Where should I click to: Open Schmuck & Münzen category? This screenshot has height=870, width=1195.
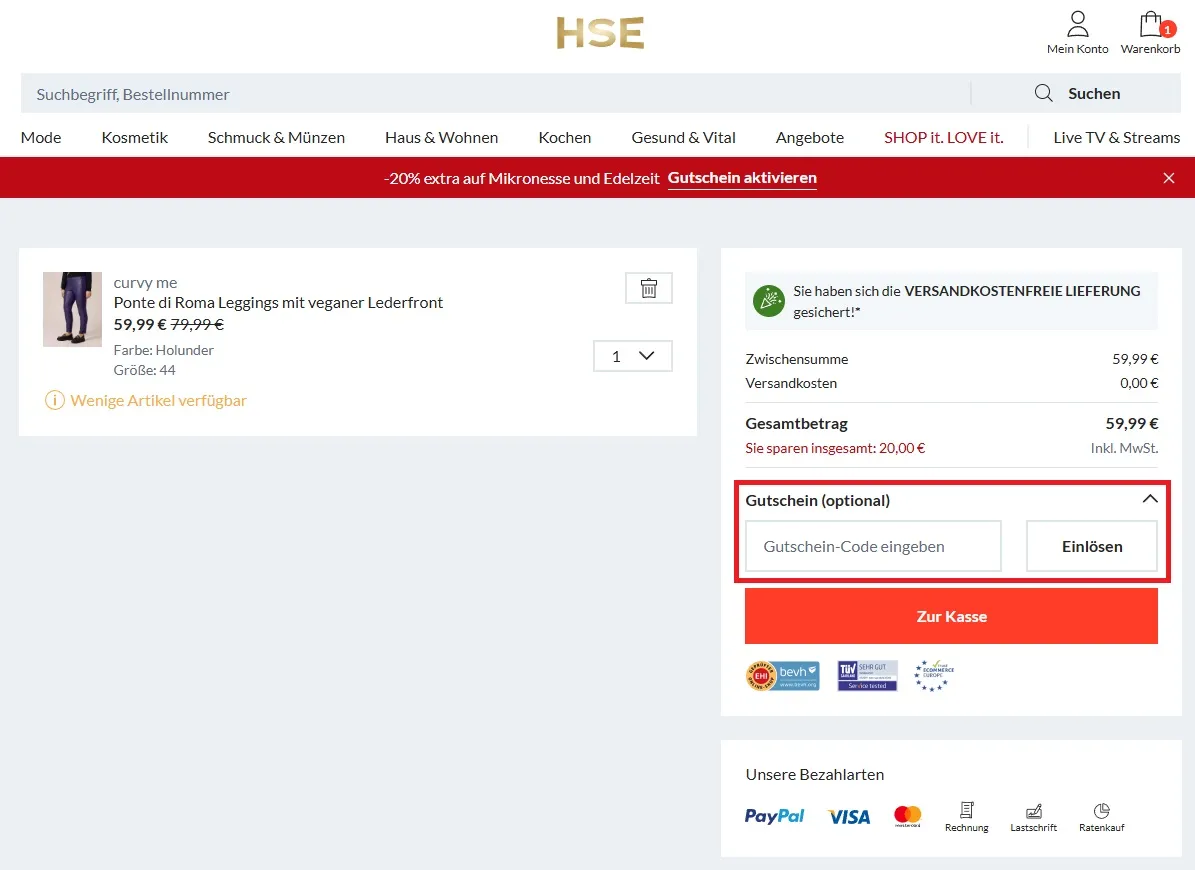[x=276, y=137]
